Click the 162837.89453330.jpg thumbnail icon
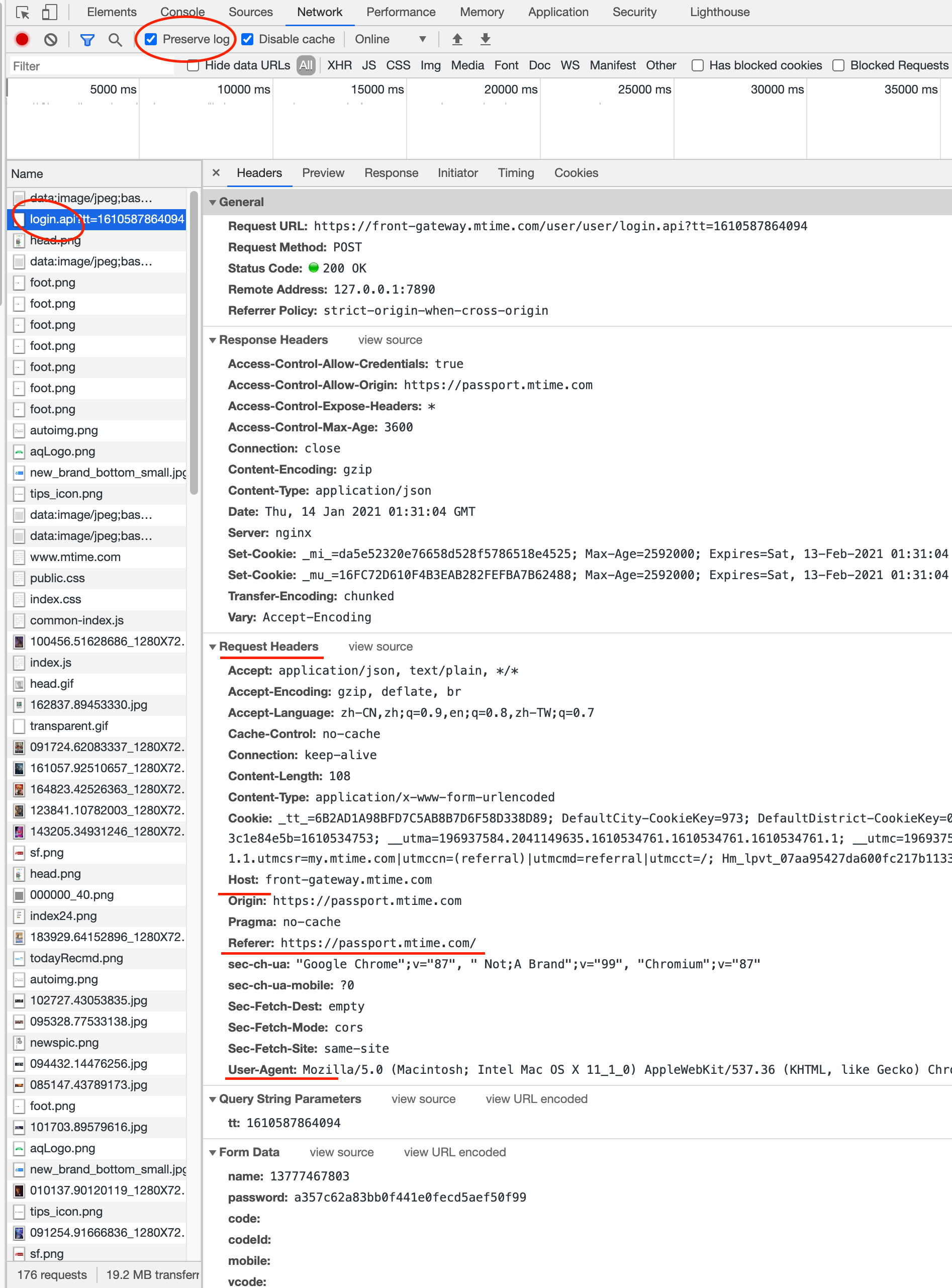The image size is (952, 1288). [19, 705]
